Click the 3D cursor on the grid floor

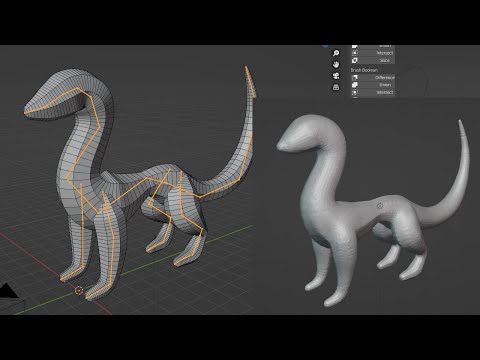click(79, 290)
